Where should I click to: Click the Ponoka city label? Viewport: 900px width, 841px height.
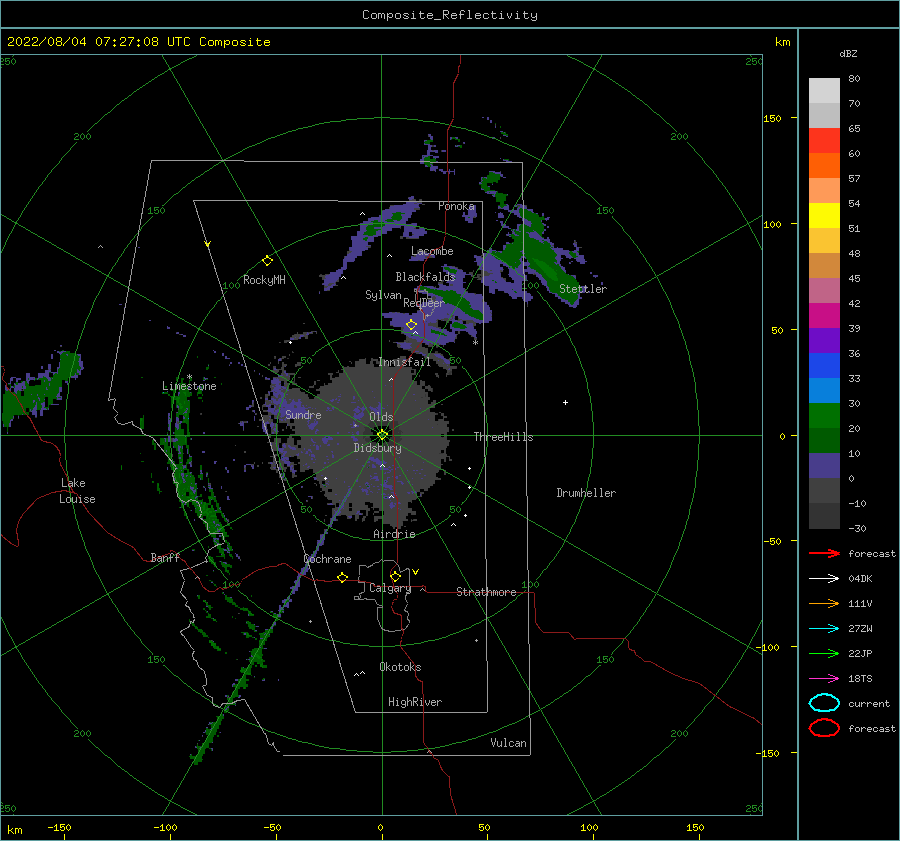click(x=456, y=206)
